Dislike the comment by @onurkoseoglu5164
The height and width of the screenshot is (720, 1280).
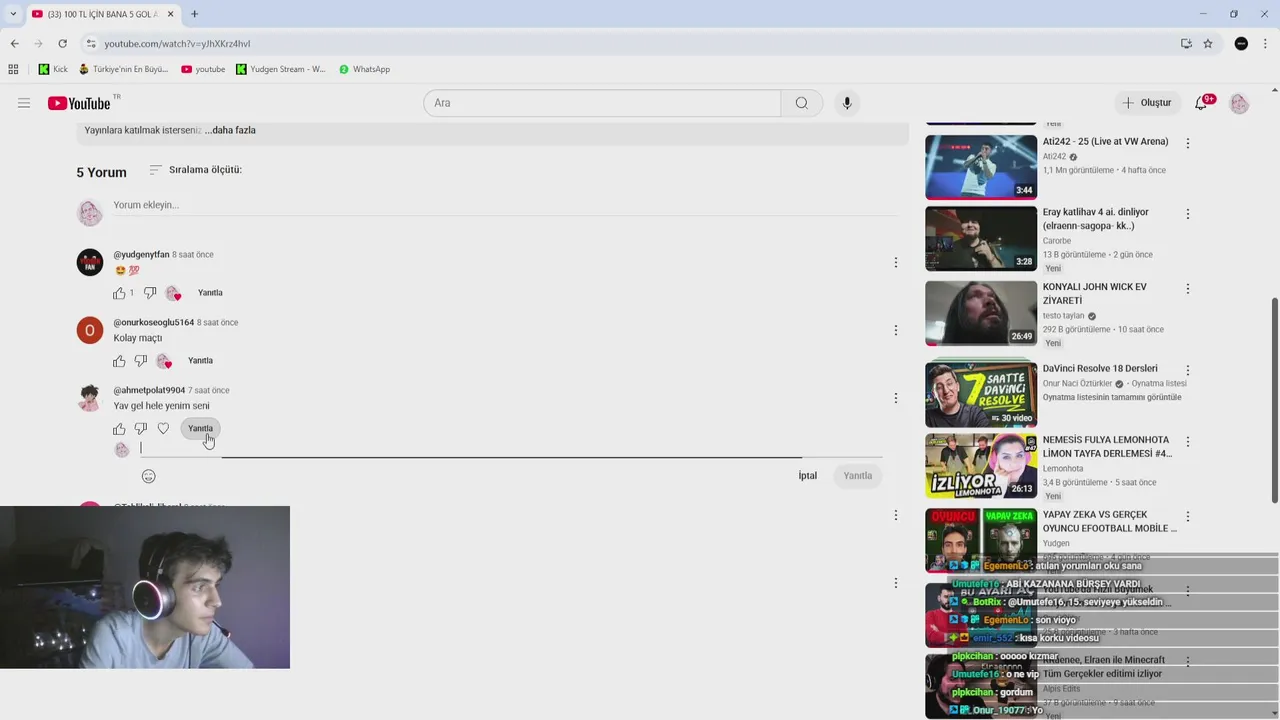141,361
